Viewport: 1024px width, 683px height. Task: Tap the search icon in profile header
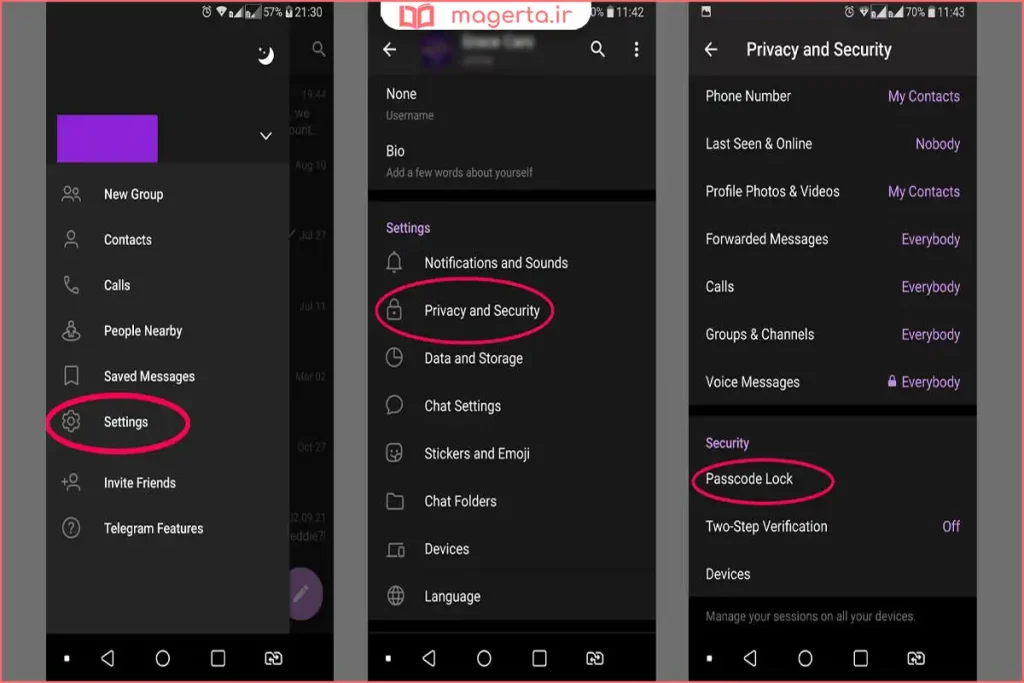point(597,49)
